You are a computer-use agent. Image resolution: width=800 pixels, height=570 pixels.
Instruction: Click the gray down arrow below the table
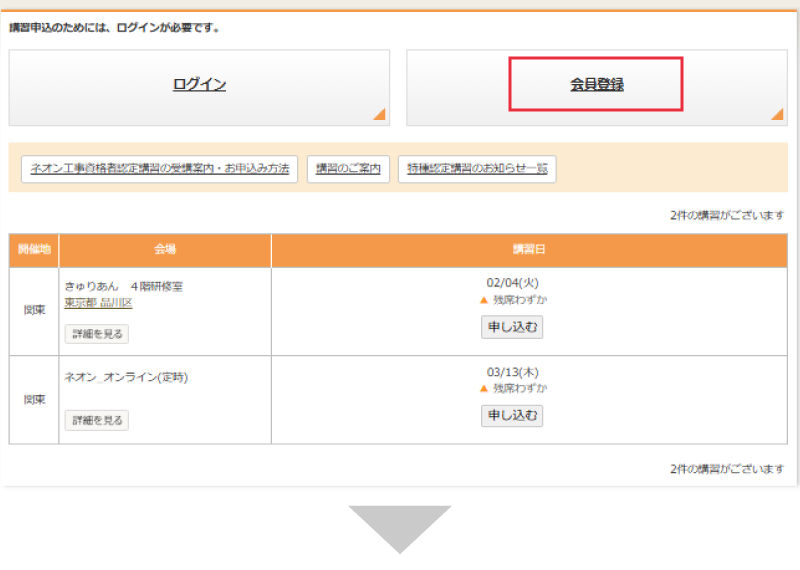click(399, 528)
